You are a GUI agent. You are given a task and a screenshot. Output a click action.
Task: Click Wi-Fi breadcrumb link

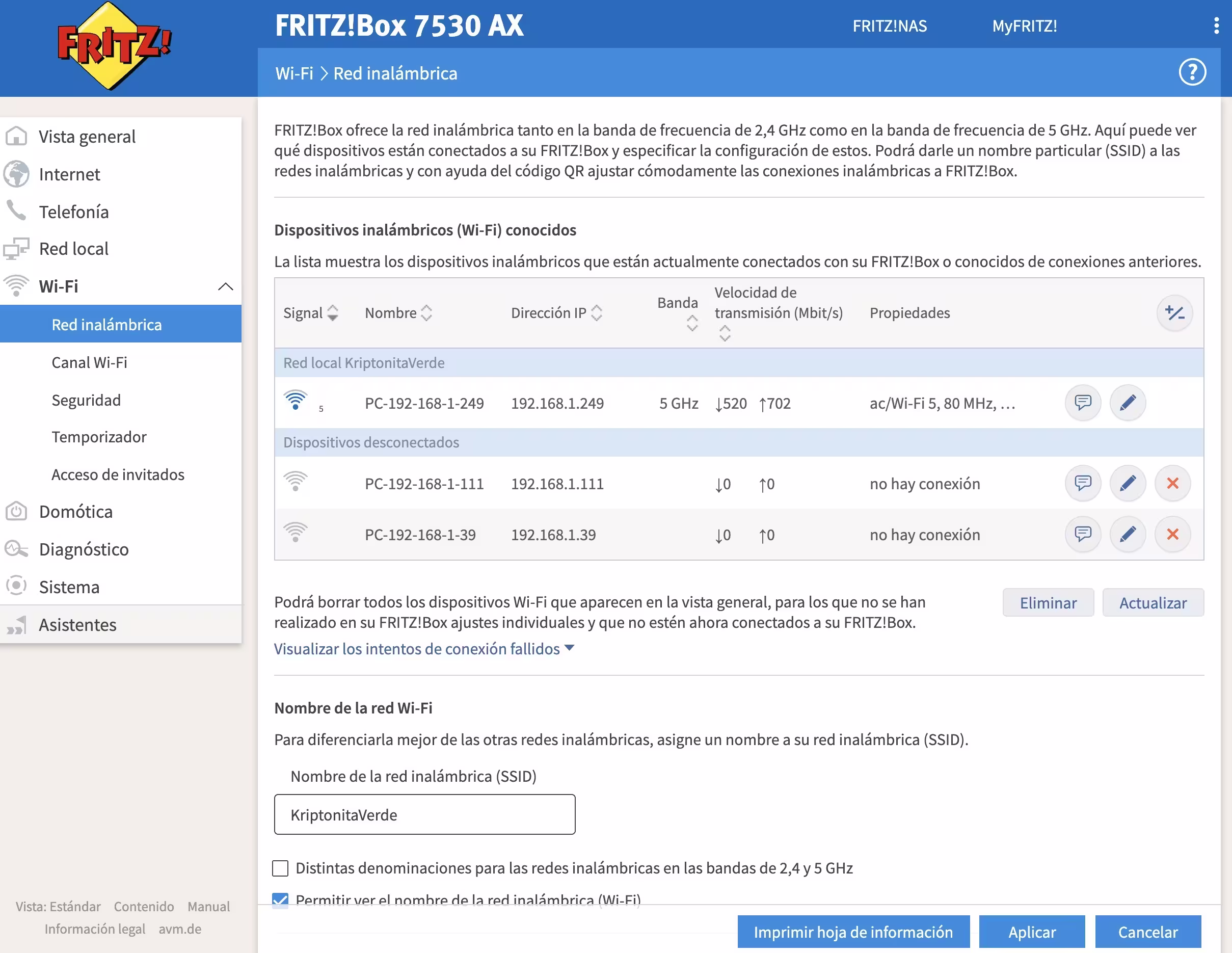[x=294, y=73]
